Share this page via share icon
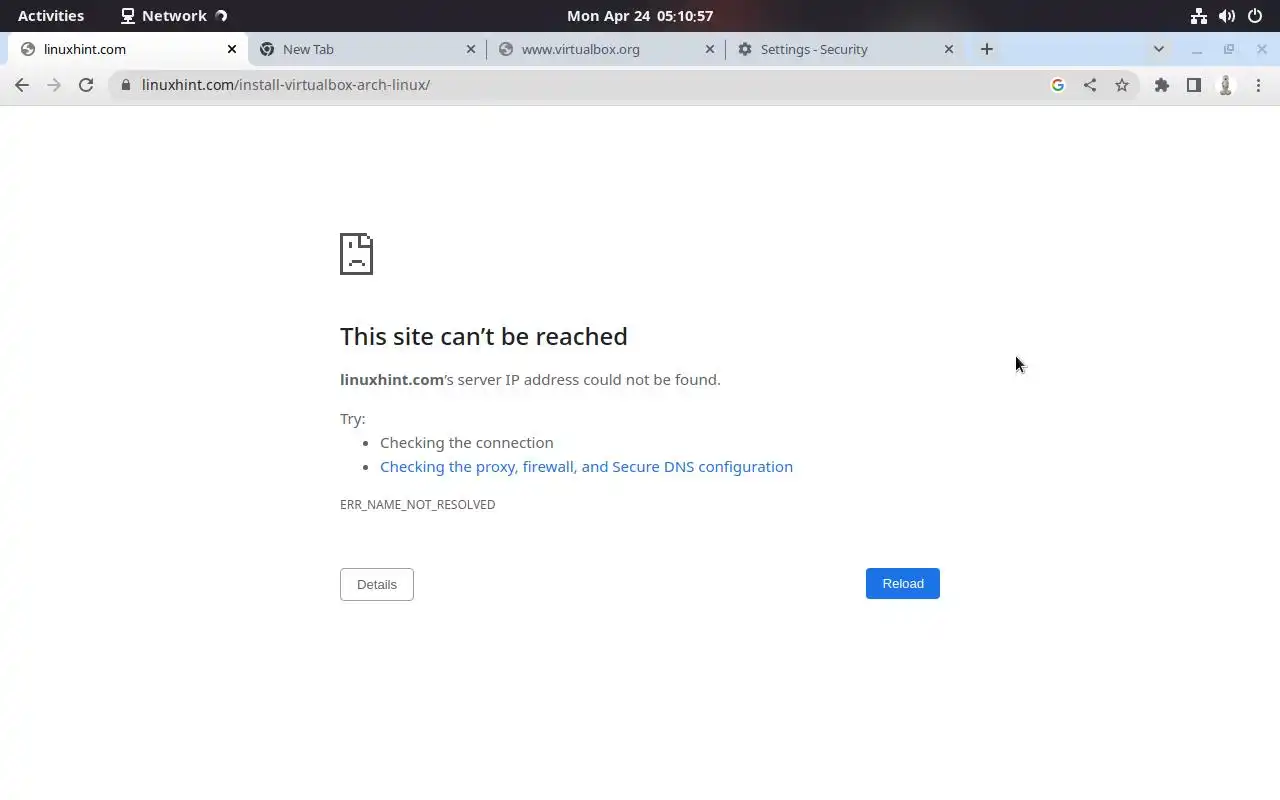 (x=1090, y=85)
